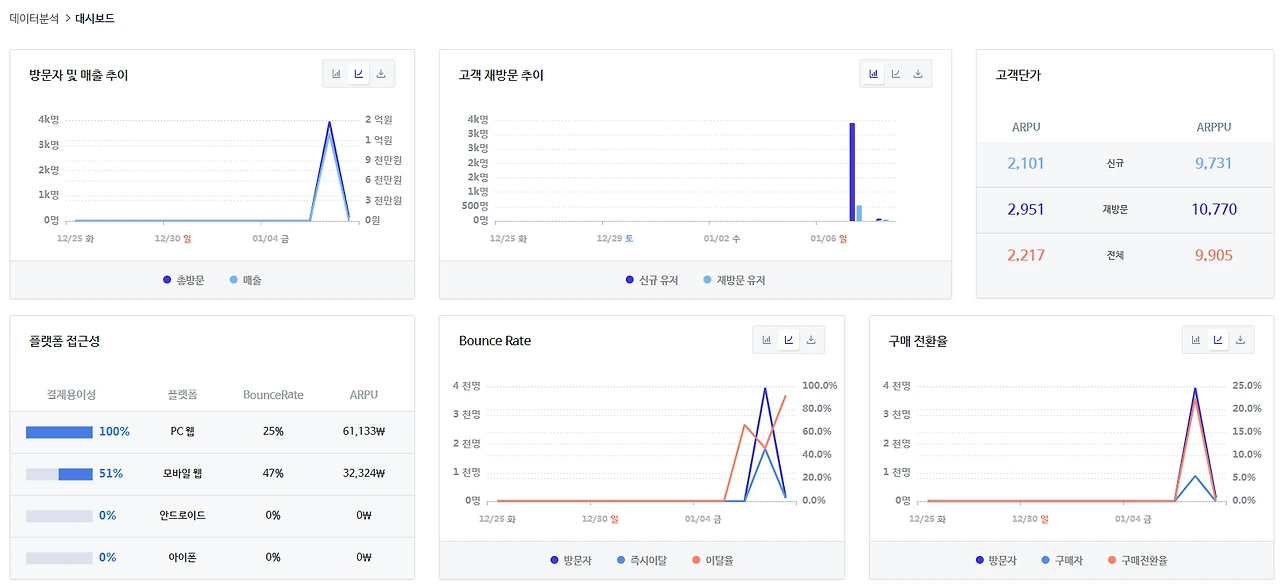Click the 재방문 row label in 고객단가
This screenshot has width=1280, height=586.
coord(1116,209)
